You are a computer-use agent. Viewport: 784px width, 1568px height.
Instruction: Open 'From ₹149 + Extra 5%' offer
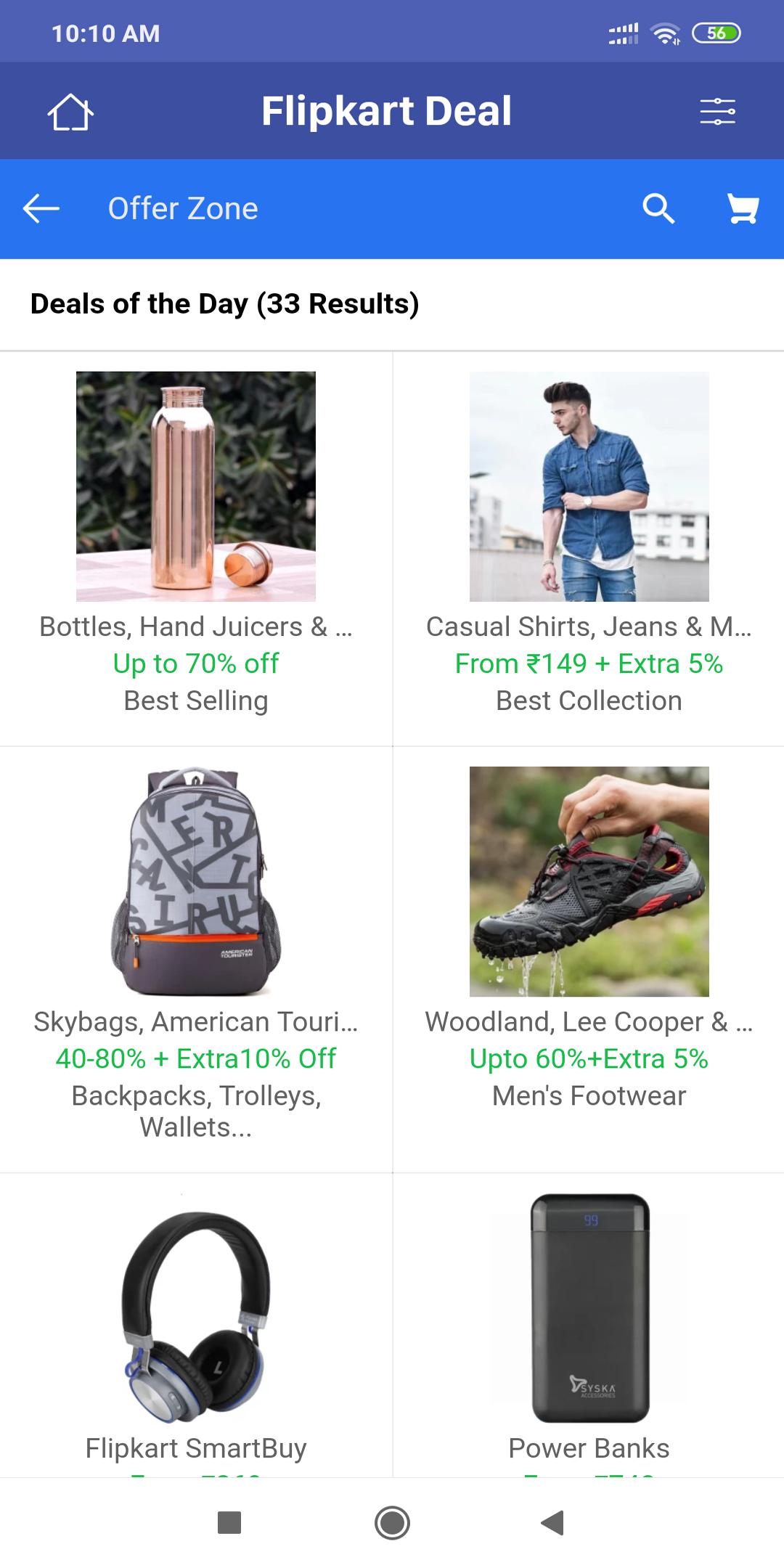[x=589, y=663]
